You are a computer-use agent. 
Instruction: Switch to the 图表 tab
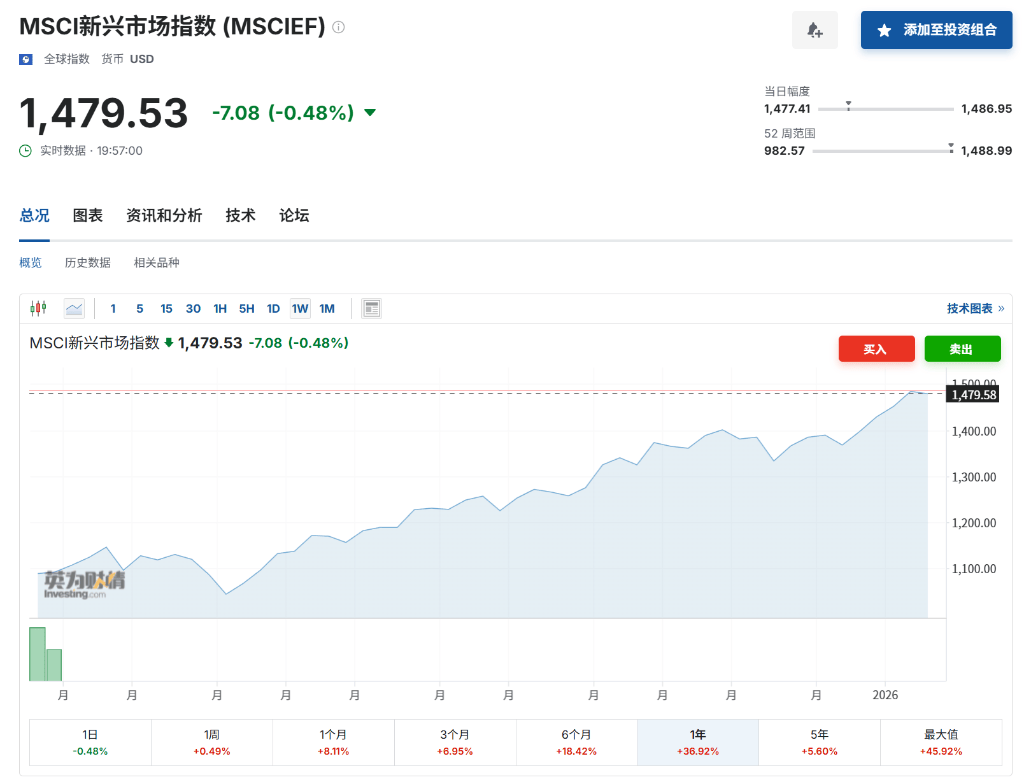click(88, 215)
